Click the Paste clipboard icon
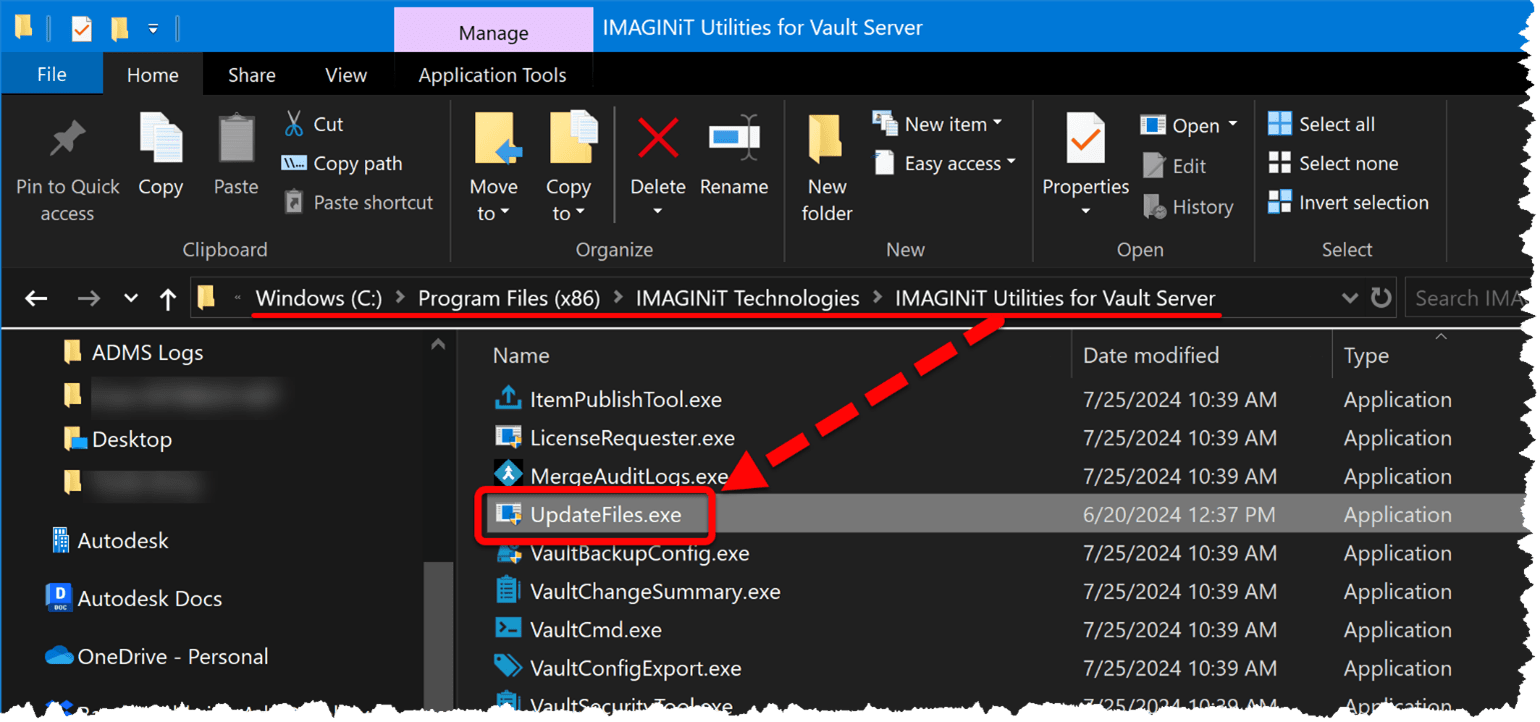1540x722 pixels. 236,138
